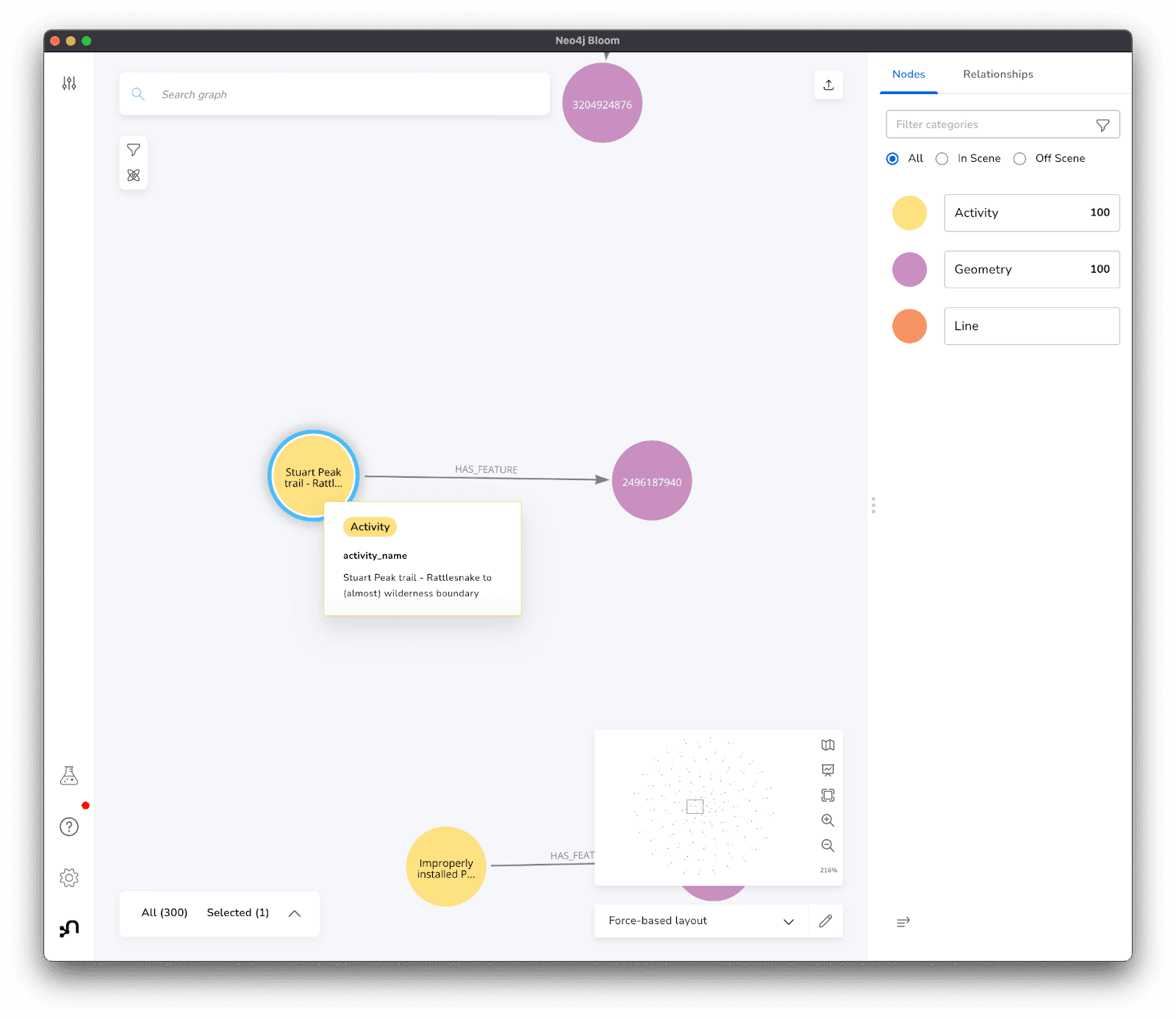Open the filter tool below the search bar

point(133,149)
